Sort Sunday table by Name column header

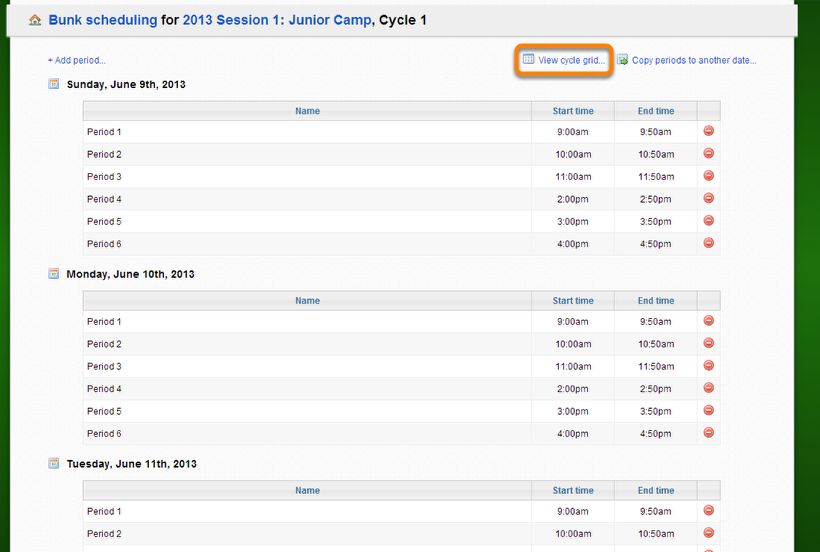coord(307,111)
